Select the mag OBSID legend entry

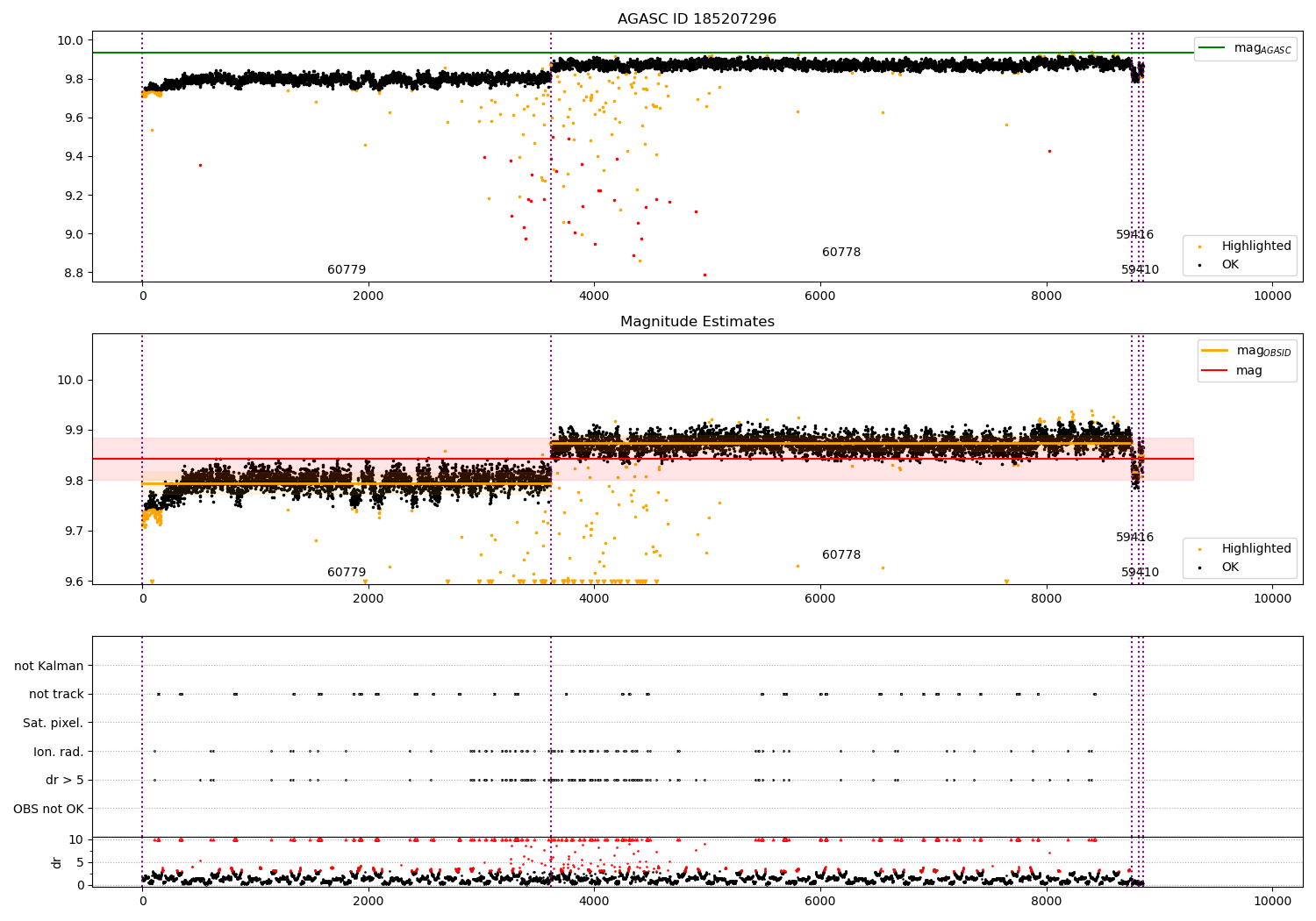[x=1246, y=351]
